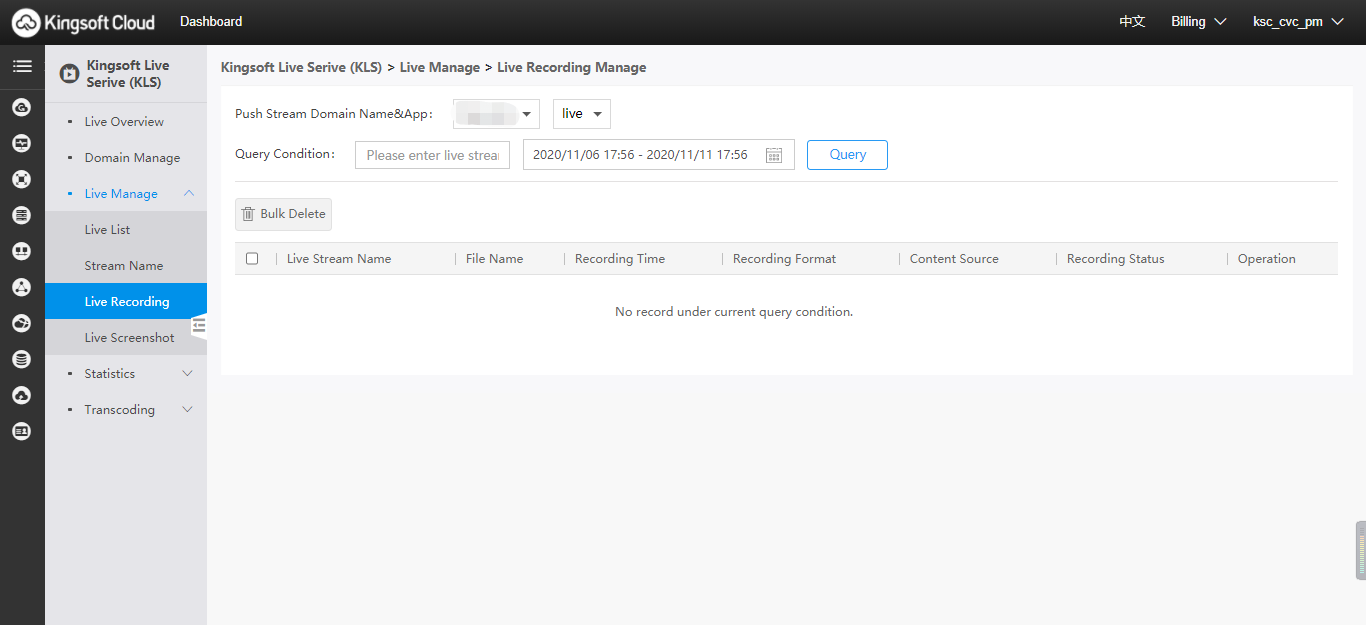Image resolution: width=1366 pixels, height=625 pixels.
Task: Click the cloud upload icon in the sidebar
Action: pyautogui.click(x=22, y=395)
